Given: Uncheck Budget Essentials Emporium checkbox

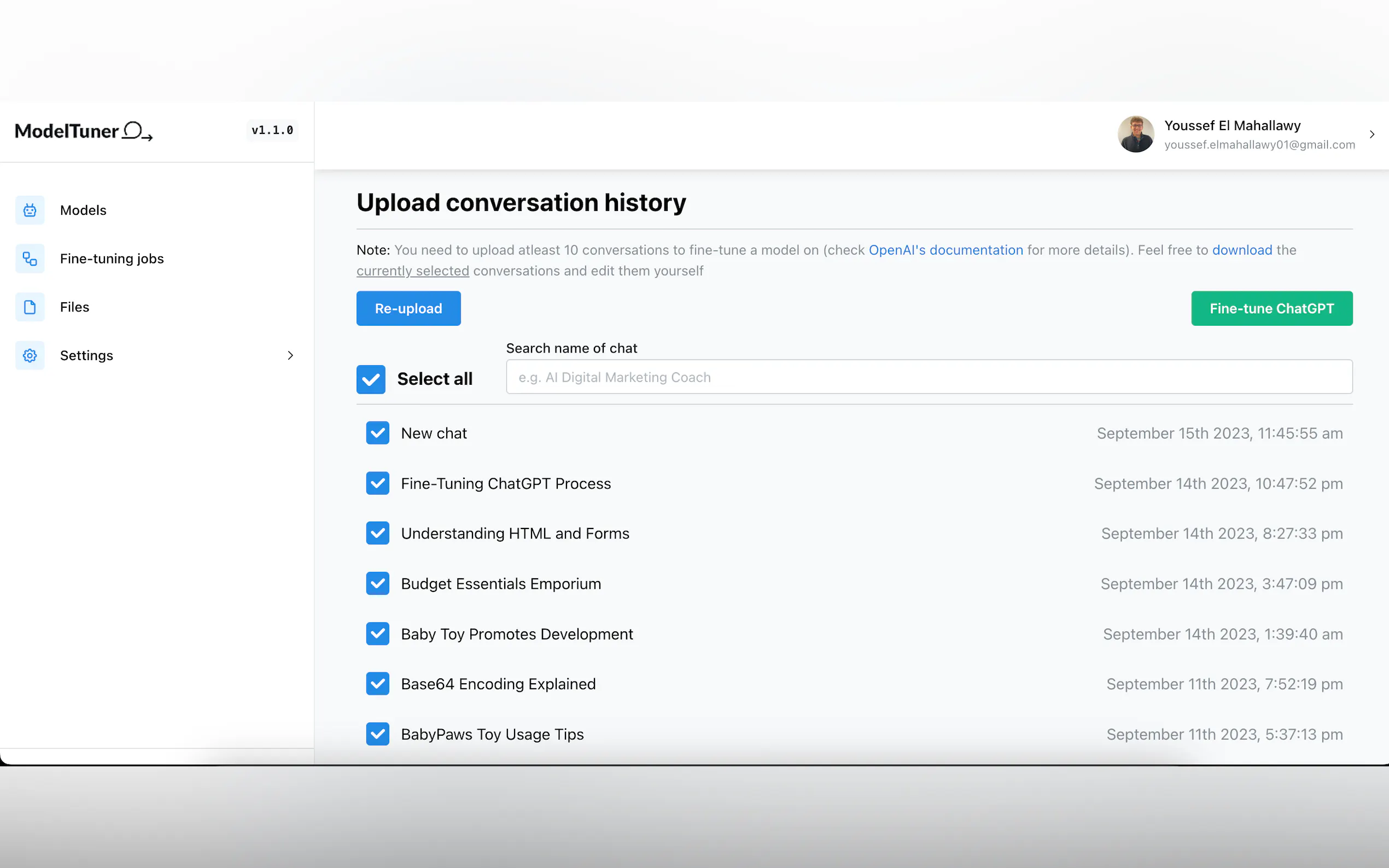Looking at the screenshot, I should [x=377, y=584].
